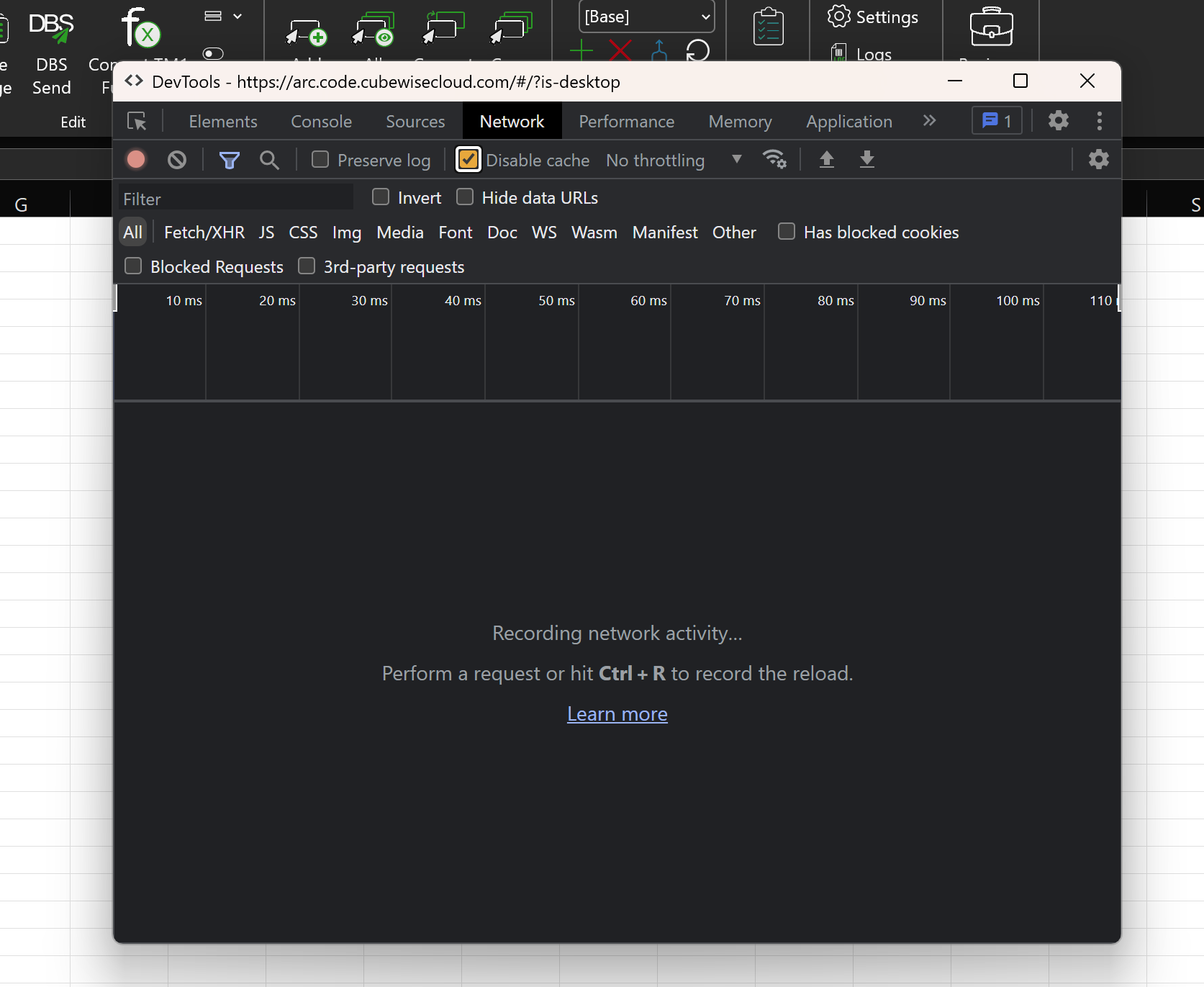Open network conditions wifi icon
The image size is (1204, 987).
(x=774, y=159)
